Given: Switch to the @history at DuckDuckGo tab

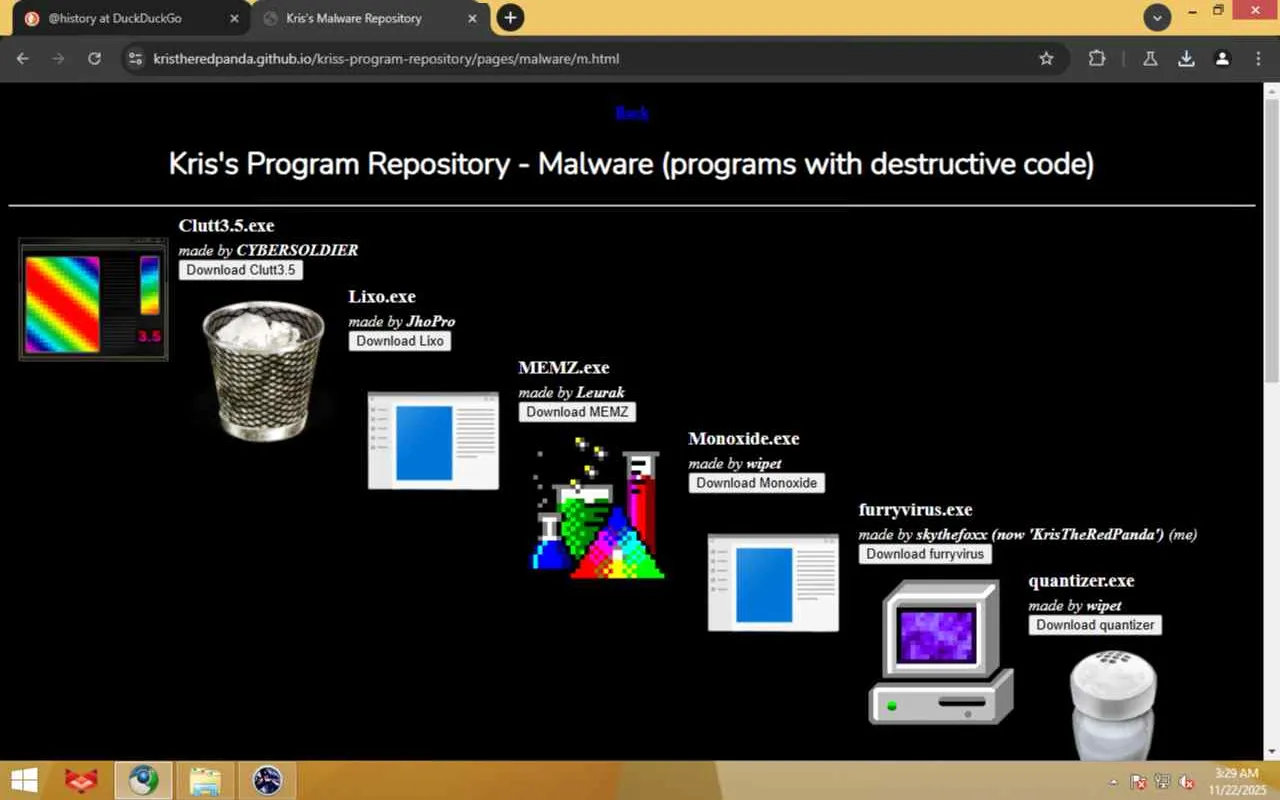Looking at the screenshot, I should click(x=130, y=18).
